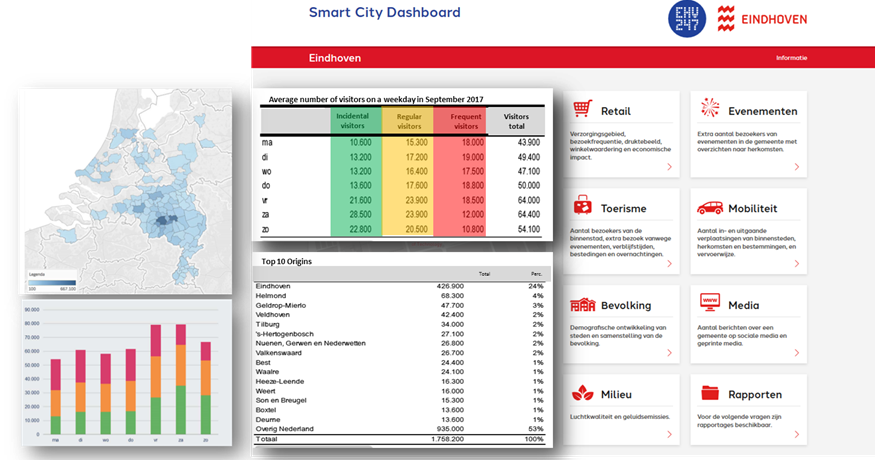Click the Evenementen fireworks icon

pos(710,108)
